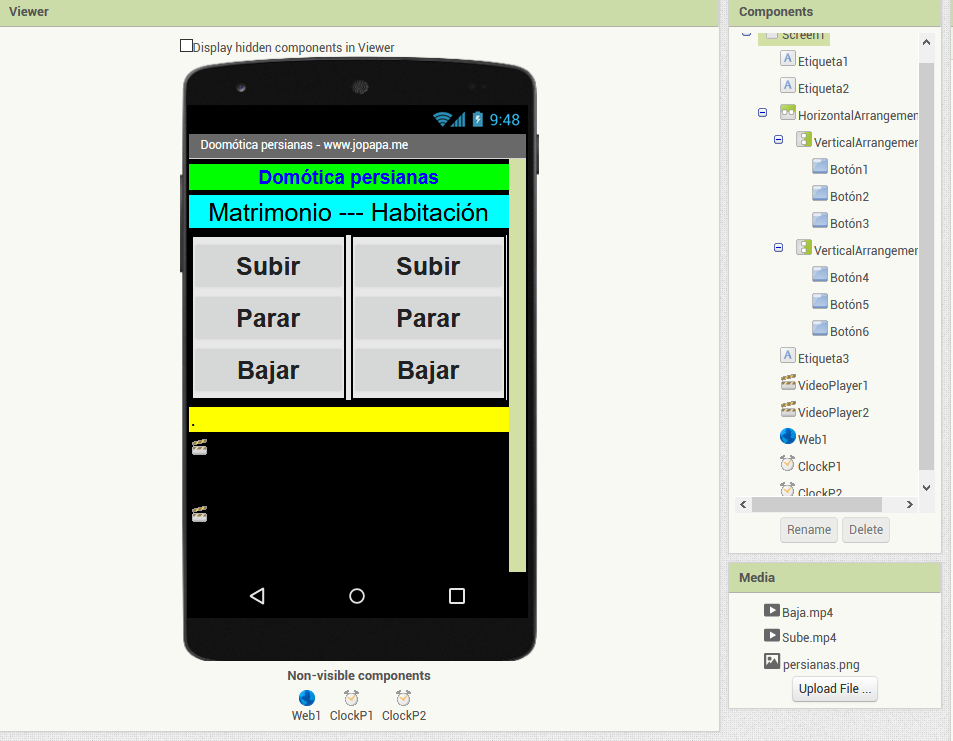Select Botón4 in the component tree
The height and width of the screenshot is (741, 953).
(849, 277)
